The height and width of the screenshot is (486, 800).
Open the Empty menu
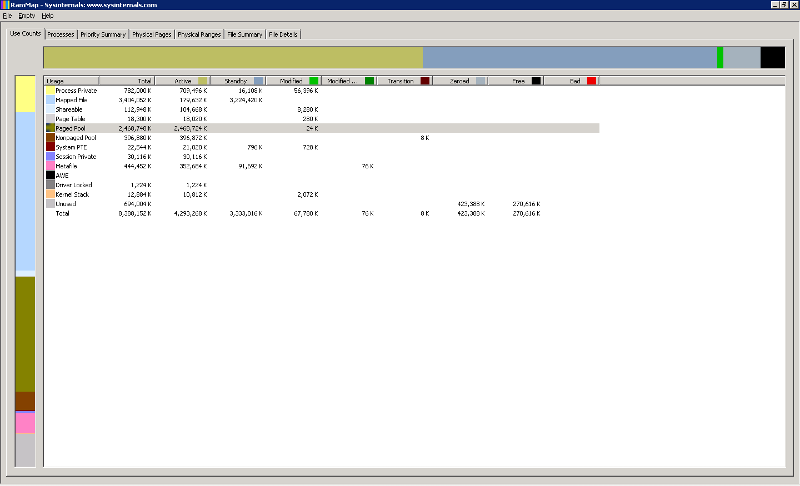(x=27, y=16)
